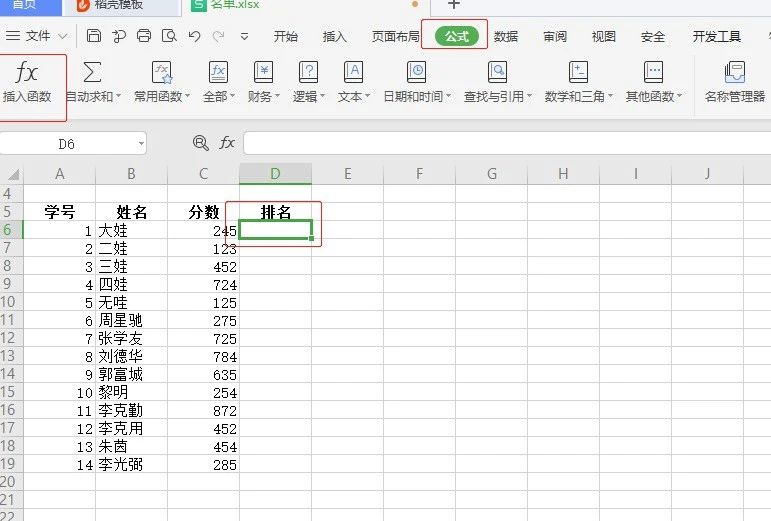Image resolution: width=771 pixels, height=521 pixels.
Task: Switch to the Home (开始) tab
Action: point(286,36)
